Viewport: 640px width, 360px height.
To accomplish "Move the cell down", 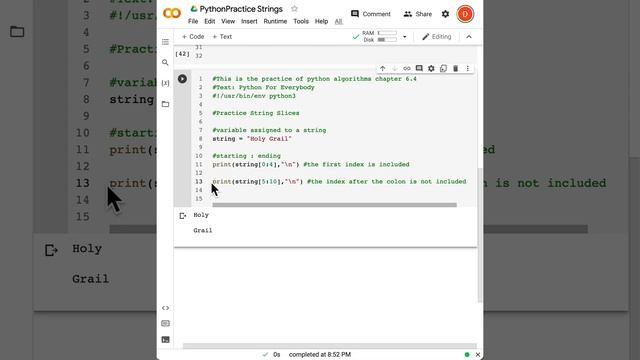I will (395, 69).
